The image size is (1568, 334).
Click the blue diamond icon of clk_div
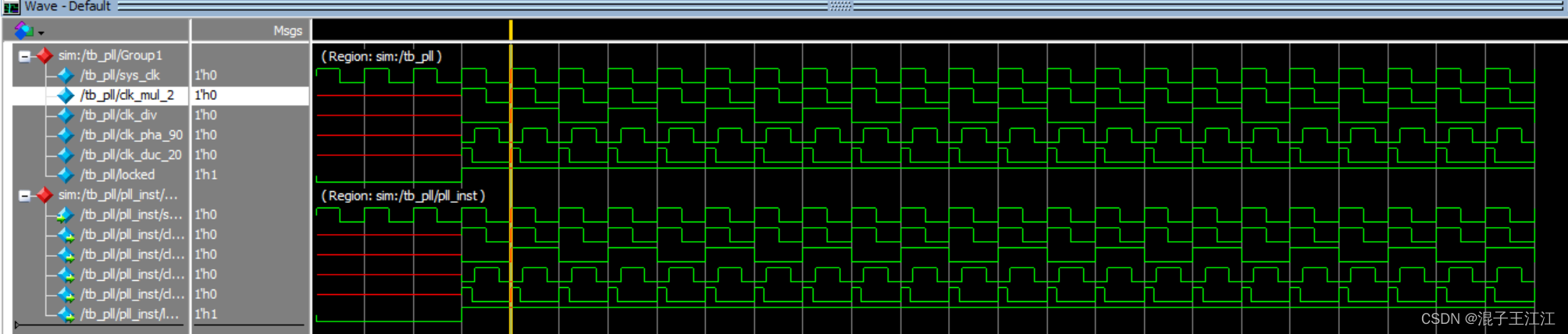[x=66, y=115]
